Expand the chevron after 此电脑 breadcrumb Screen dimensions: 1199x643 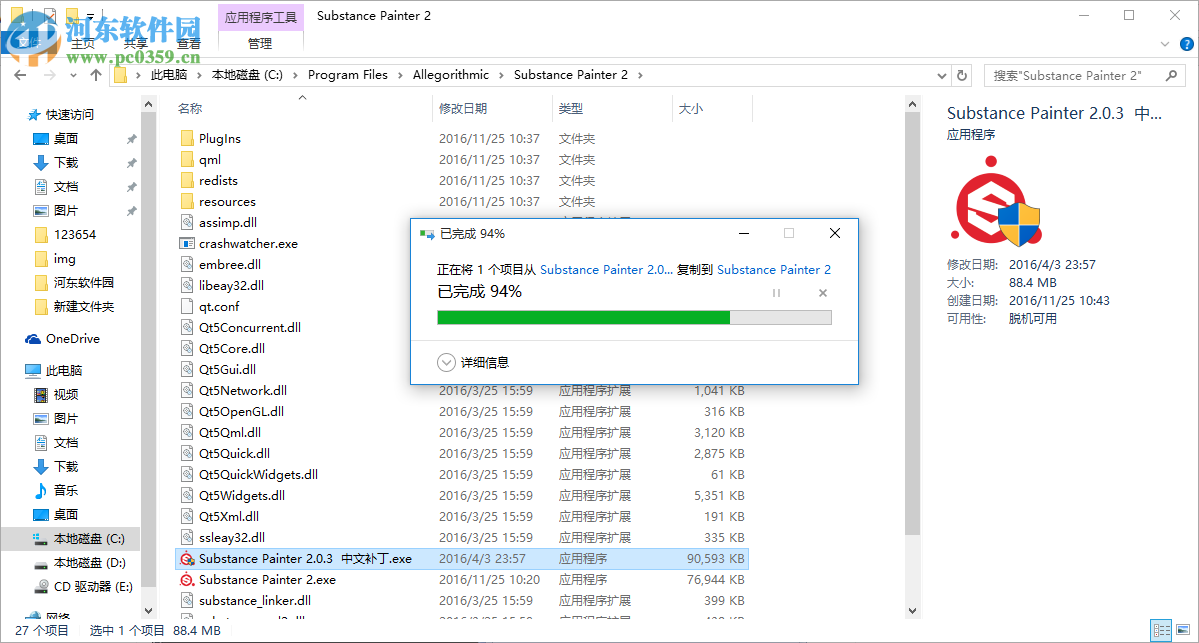199,75
